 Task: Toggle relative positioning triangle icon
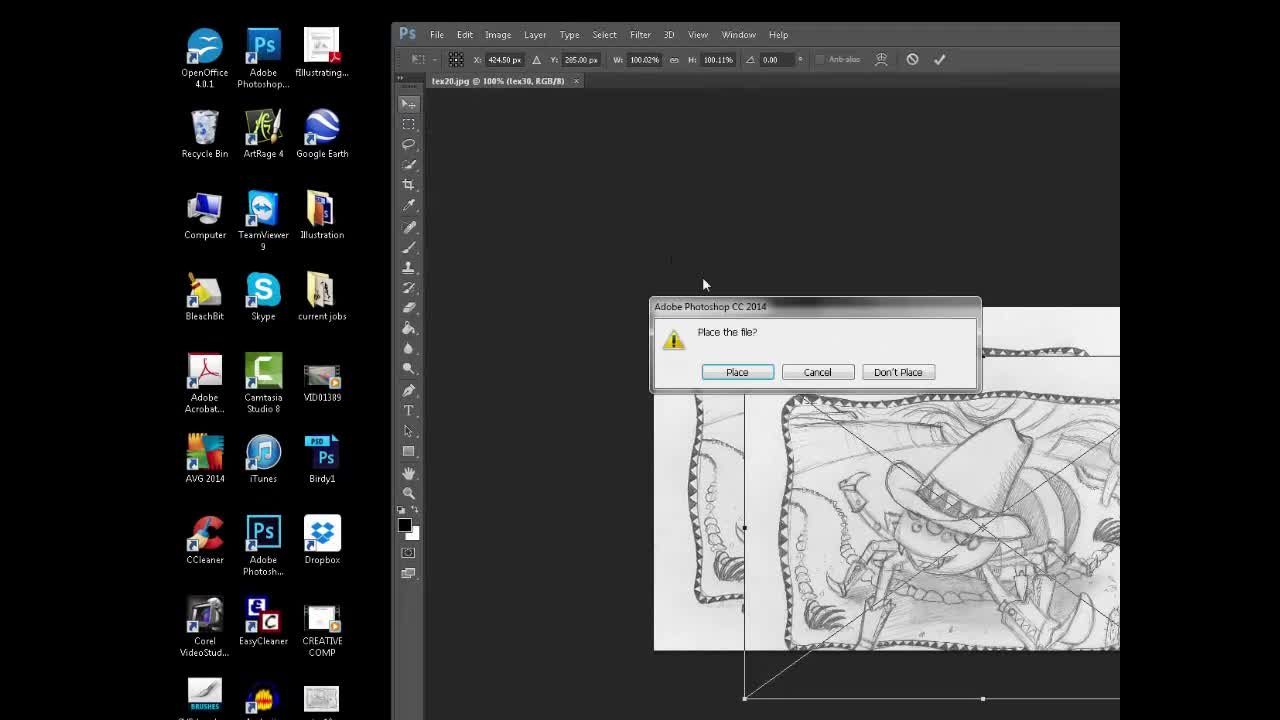tap(536, 59)
